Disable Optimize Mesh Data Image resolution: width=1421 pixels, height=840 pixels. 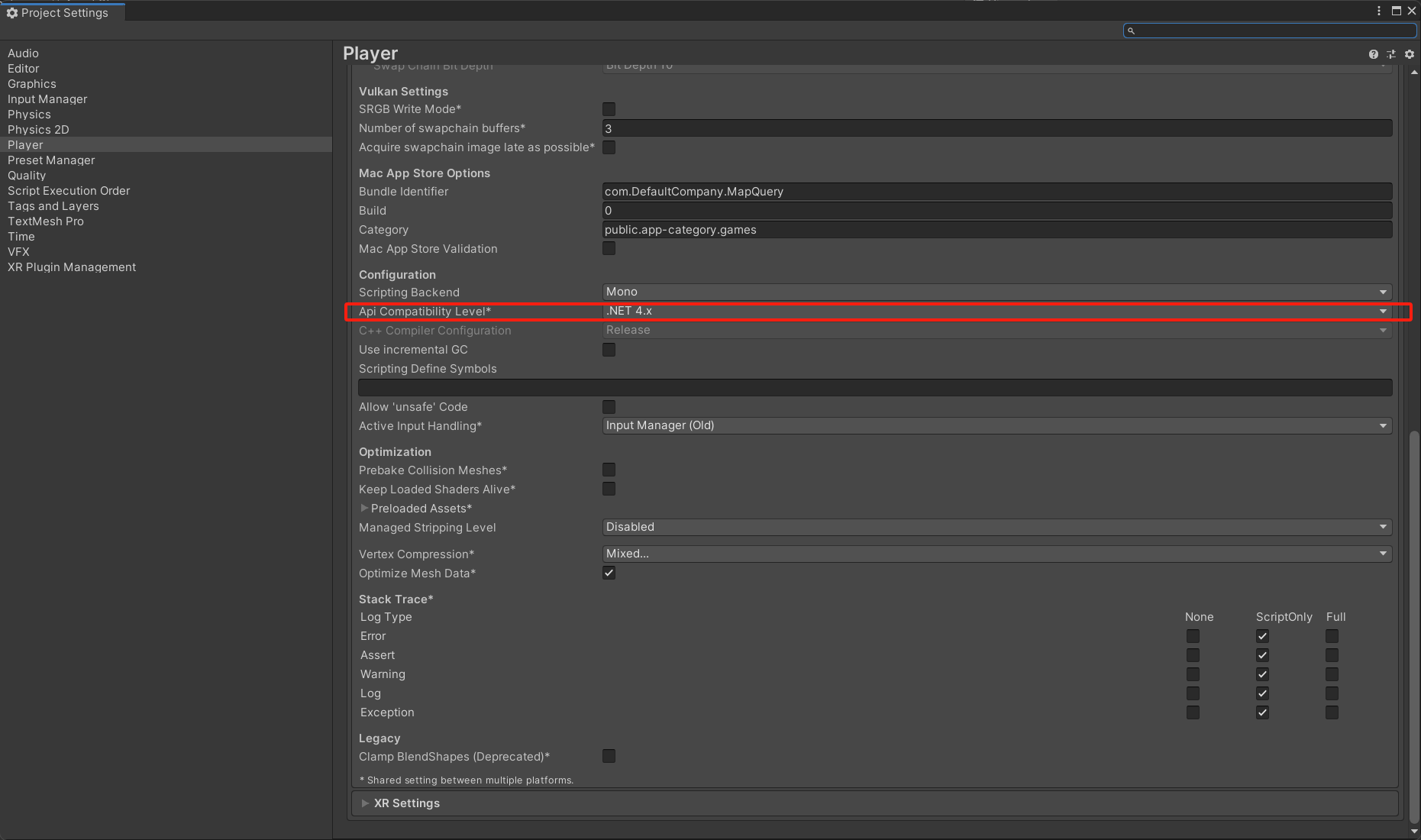(x=609, y=573)
